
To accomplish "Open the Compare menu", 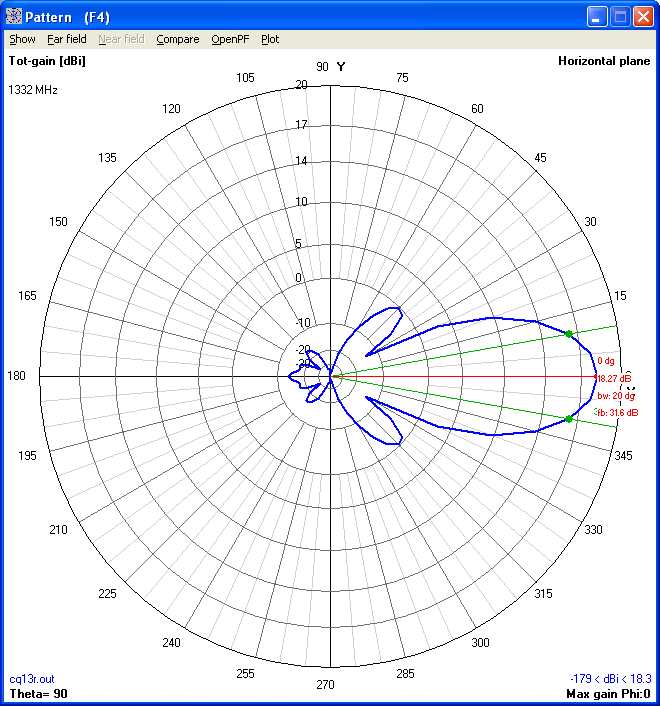I will coord(177,39).
